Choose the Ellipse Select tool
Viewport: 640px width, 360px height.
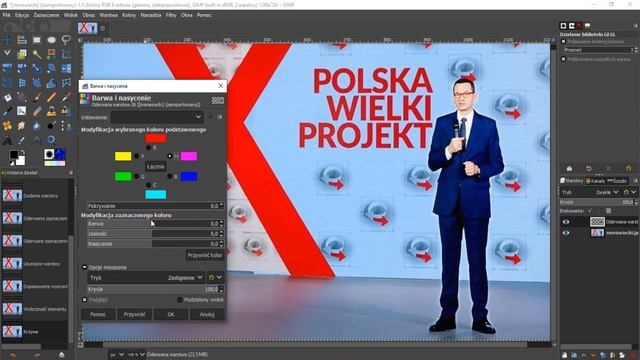(x=51, y=40)
